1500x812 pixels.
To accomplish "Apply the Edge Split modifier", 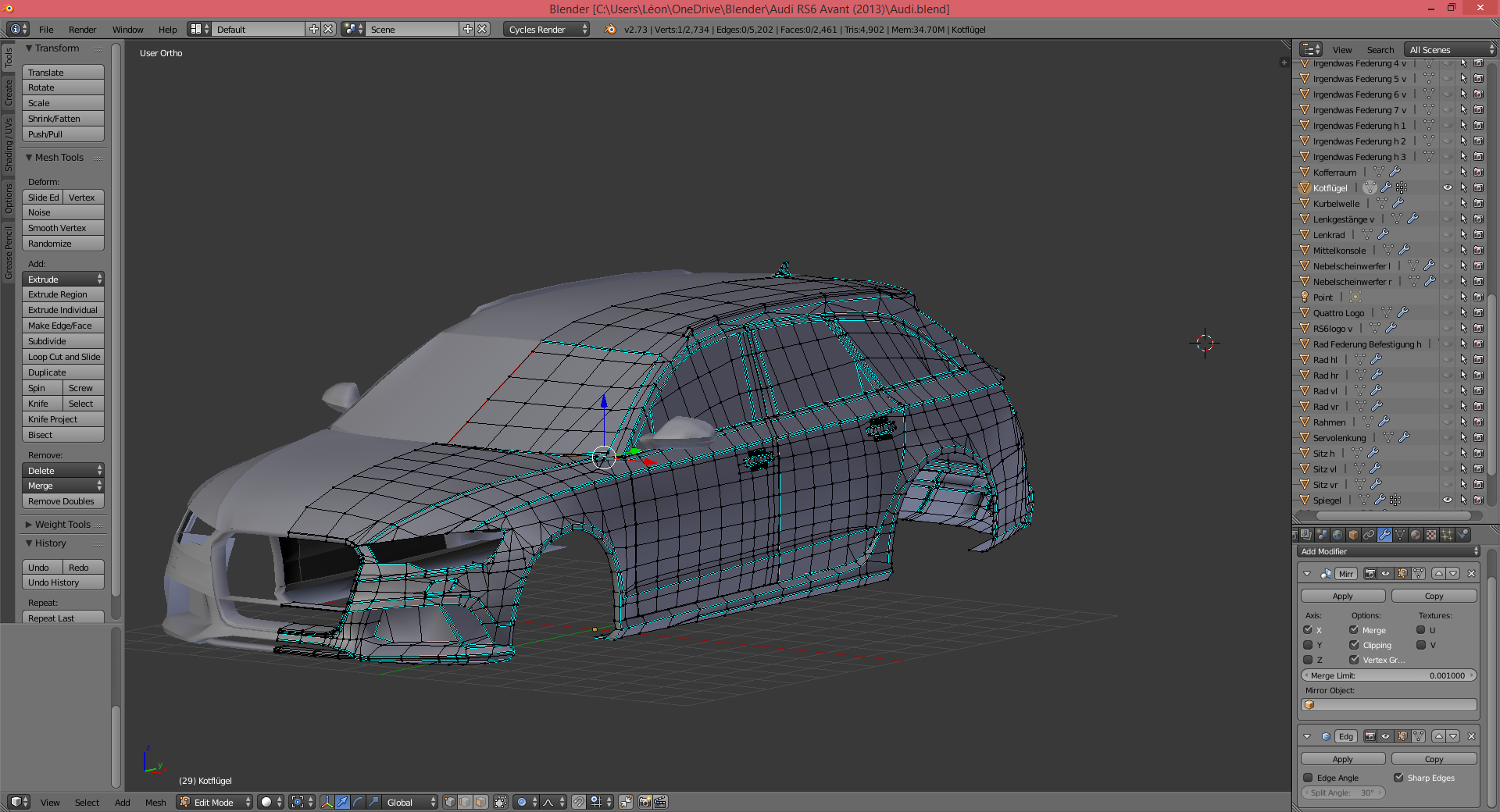I will click(x=1342, y=759).
